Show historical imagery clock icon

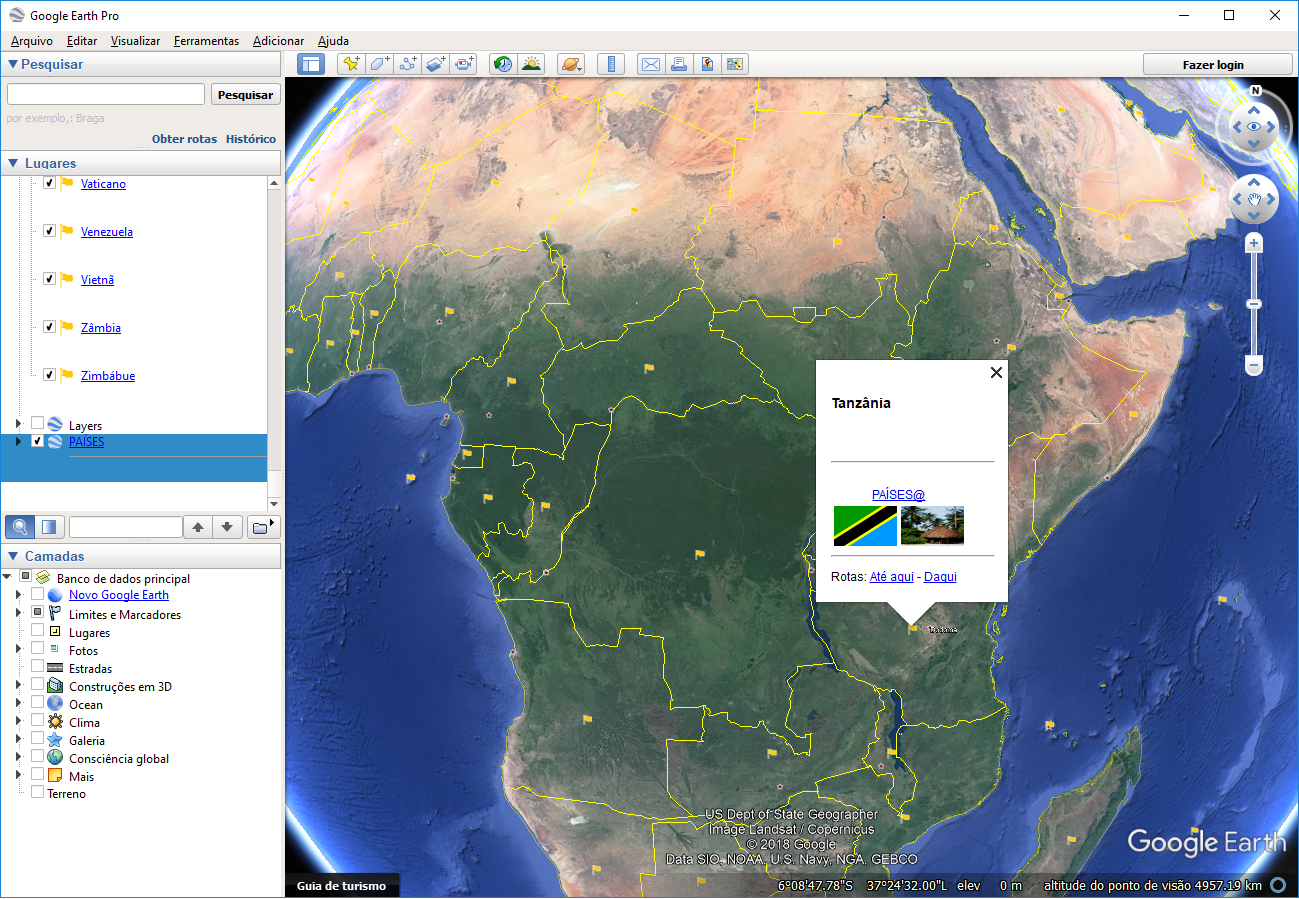coord(502,65)
